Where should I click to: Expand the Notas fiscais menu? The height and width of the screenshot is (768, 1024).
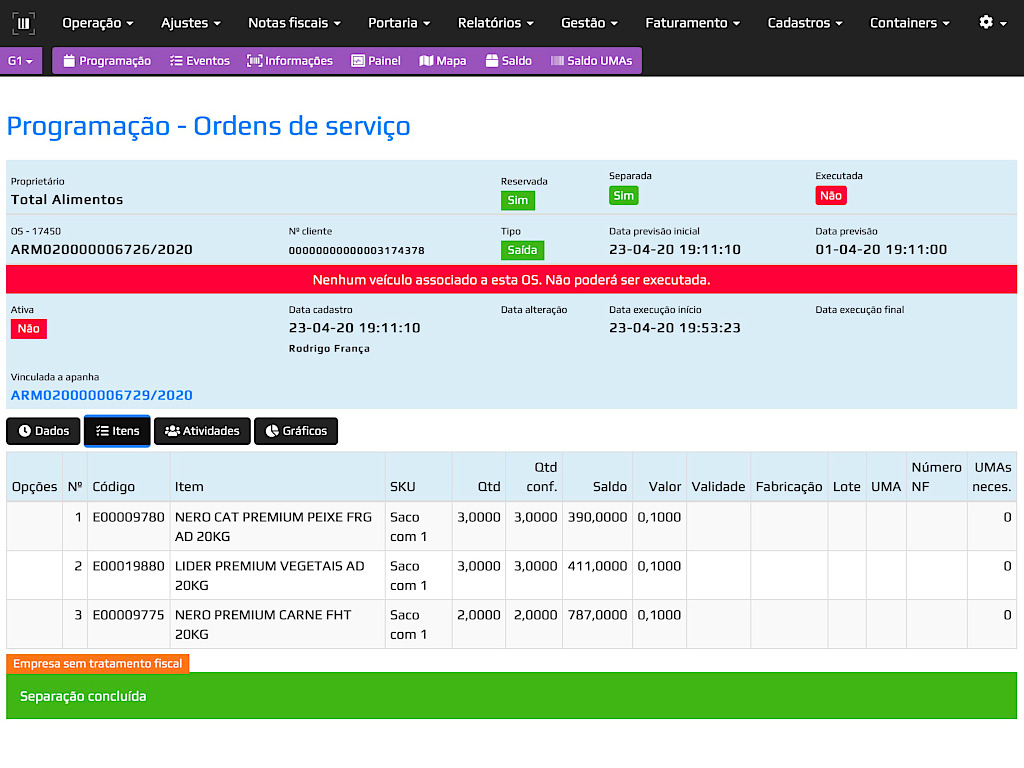(295, 23)
